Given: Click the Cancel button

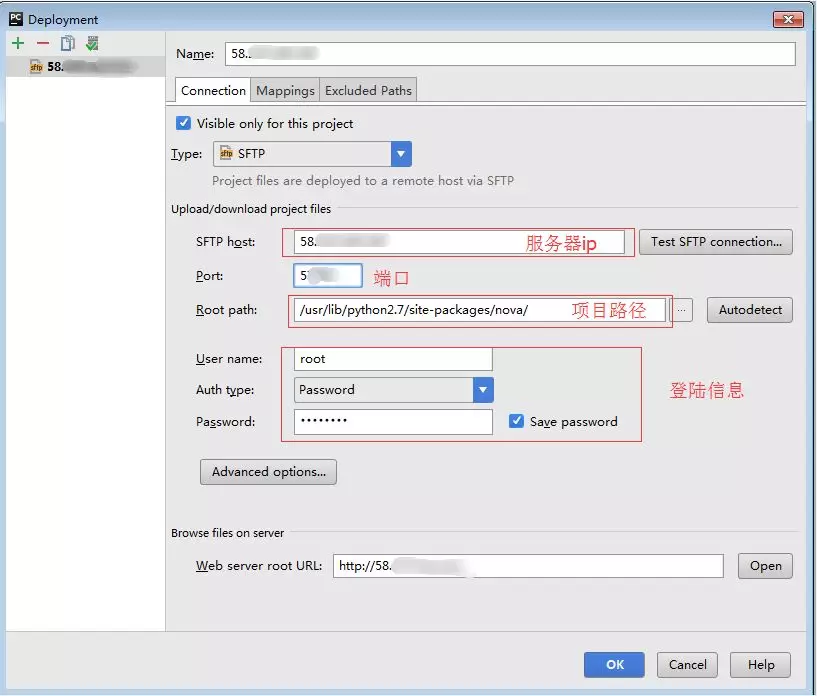Looking at the screenshot, I should click(x=687, y=665).
